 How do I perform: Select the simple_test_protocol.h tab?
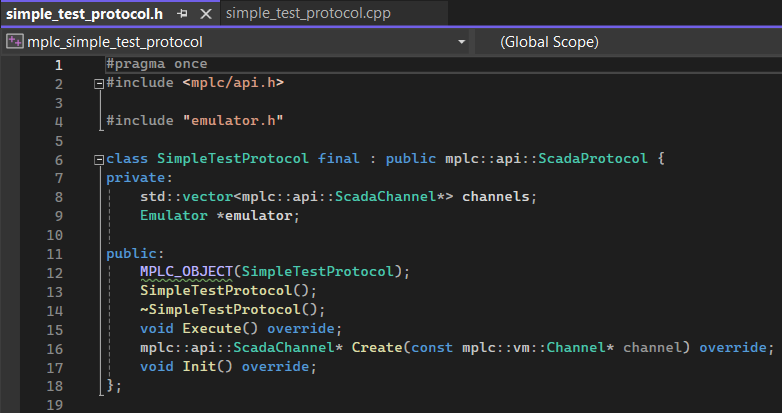(84, 13)
